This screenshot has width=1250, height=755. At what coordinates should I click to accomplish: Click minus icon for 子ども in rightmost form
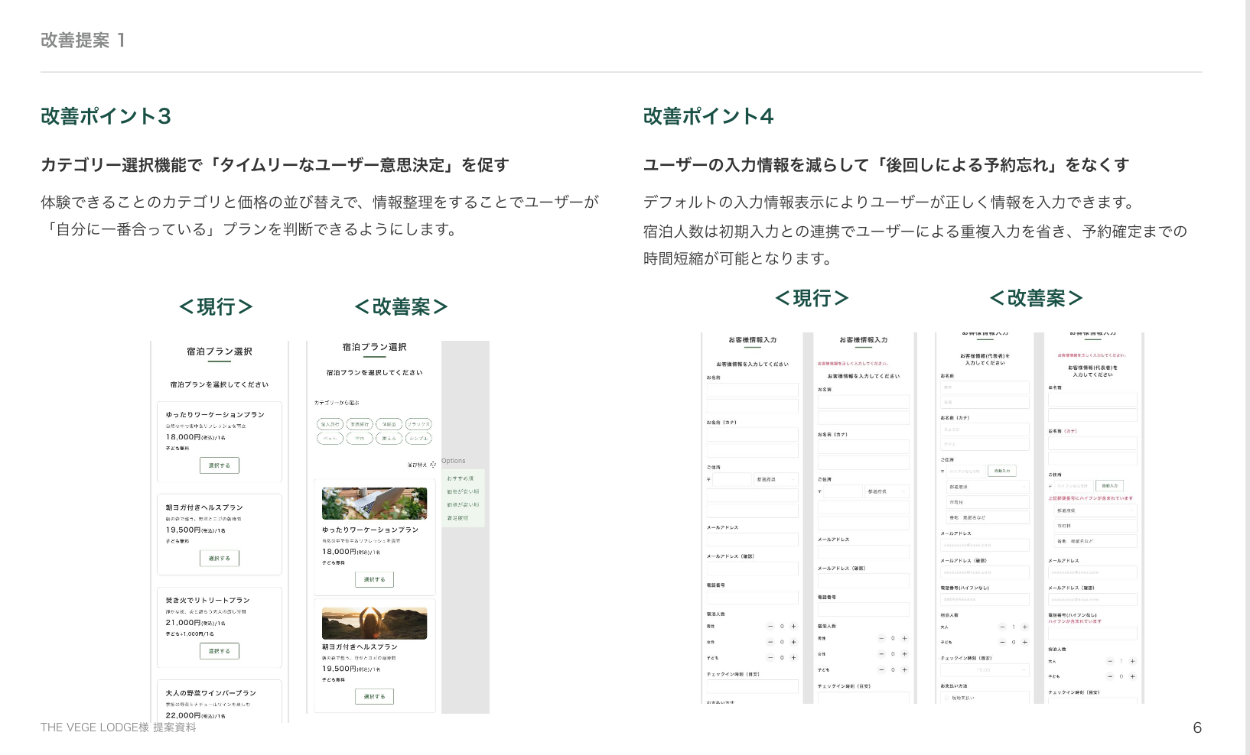(1110, 676)
